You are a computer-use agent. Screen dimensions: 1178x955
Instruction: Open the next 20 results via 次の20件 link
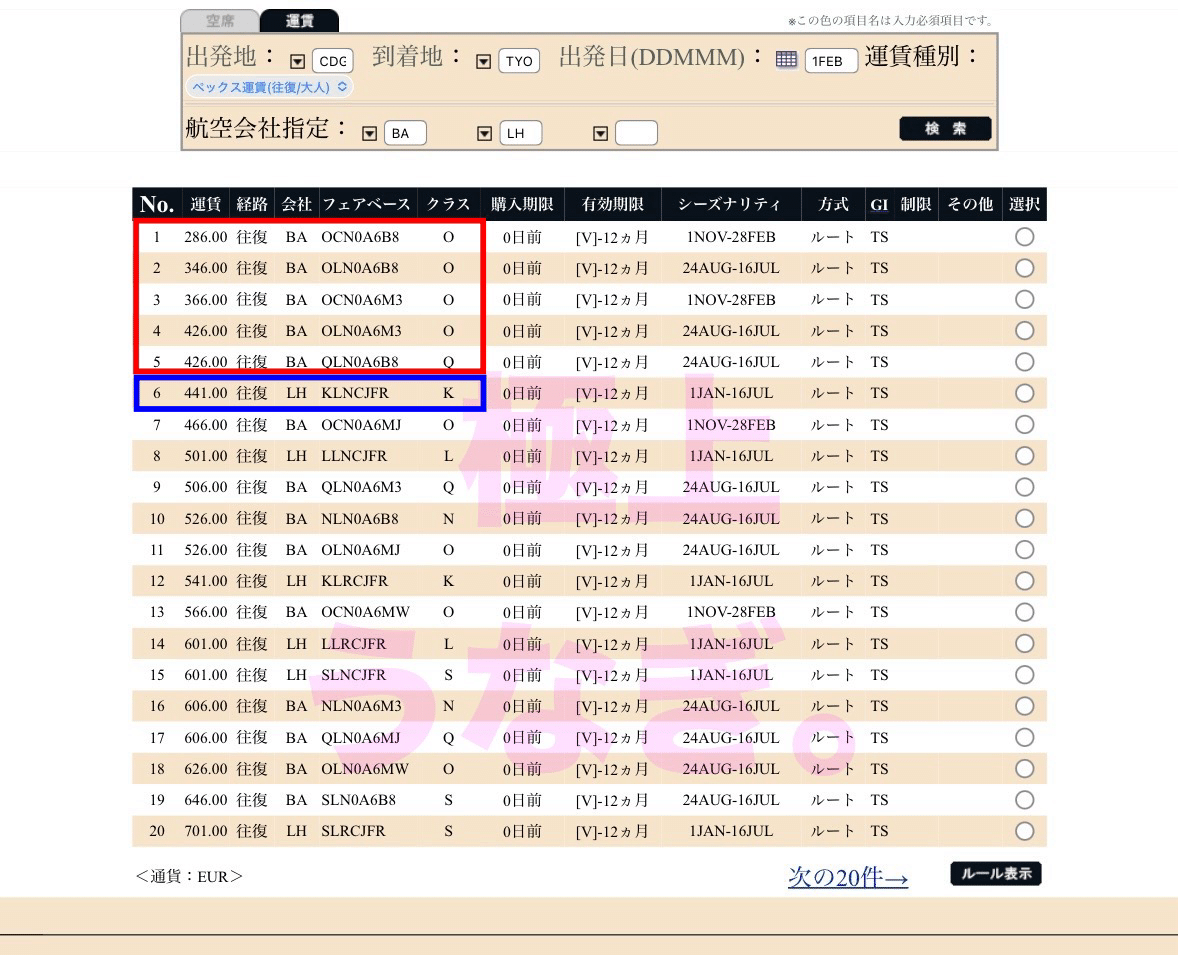(847, 875)
